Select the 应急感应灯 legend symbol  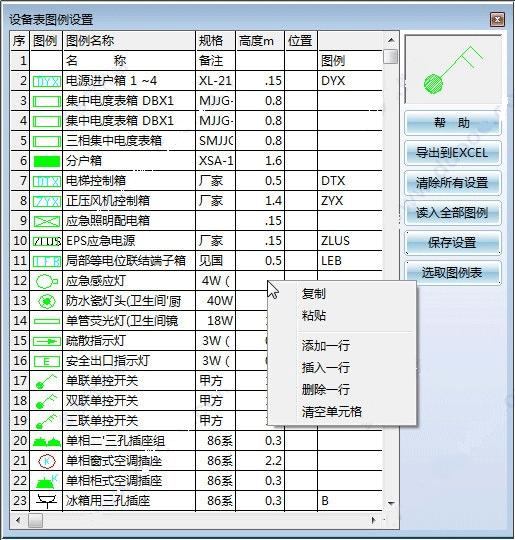click(x=47, y=281)
